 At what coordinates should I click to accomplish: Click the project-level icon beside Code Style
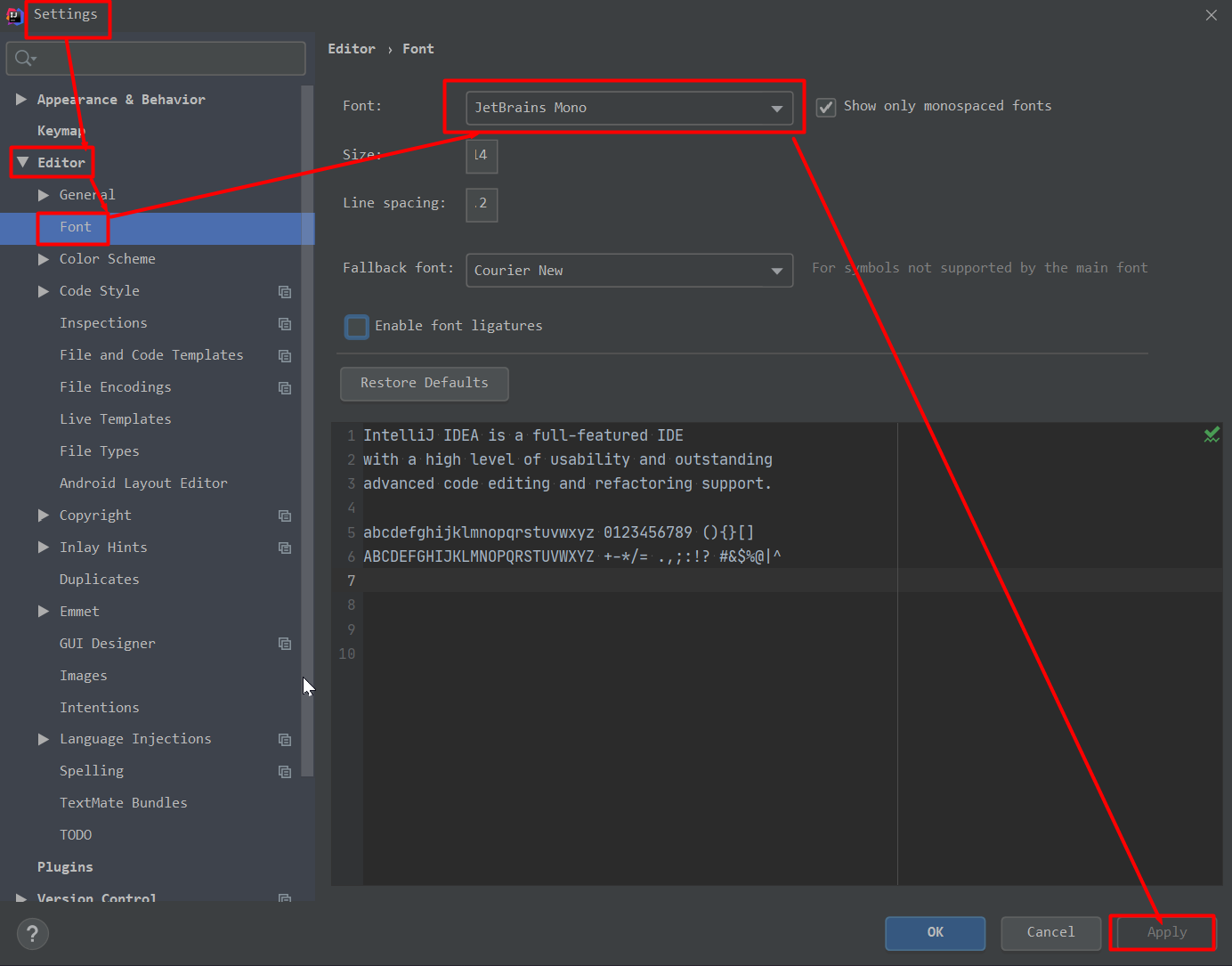tap(285, 292)
